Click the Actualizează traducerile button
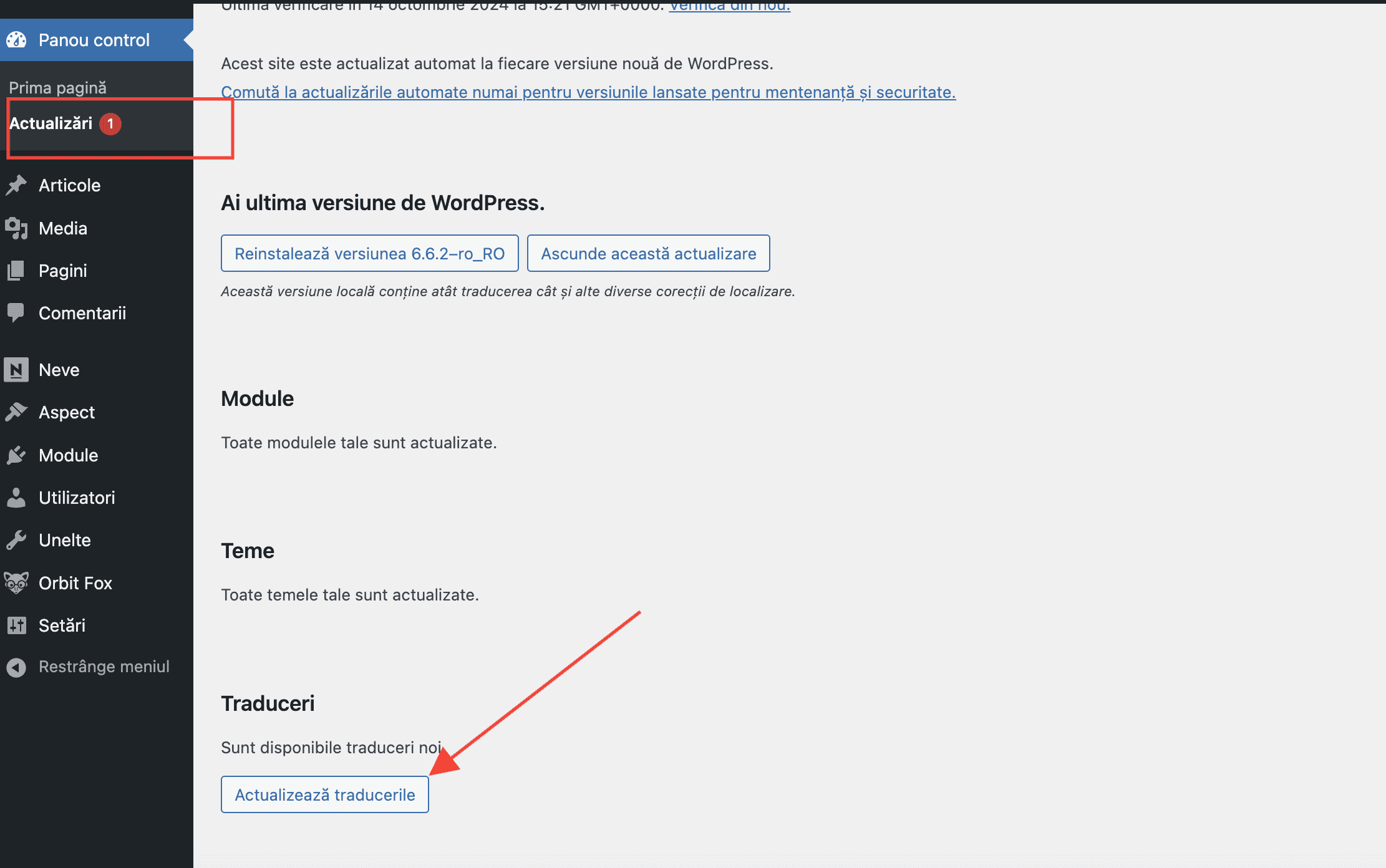Viewport: 1386px width, 868px height. click(325, 794)
